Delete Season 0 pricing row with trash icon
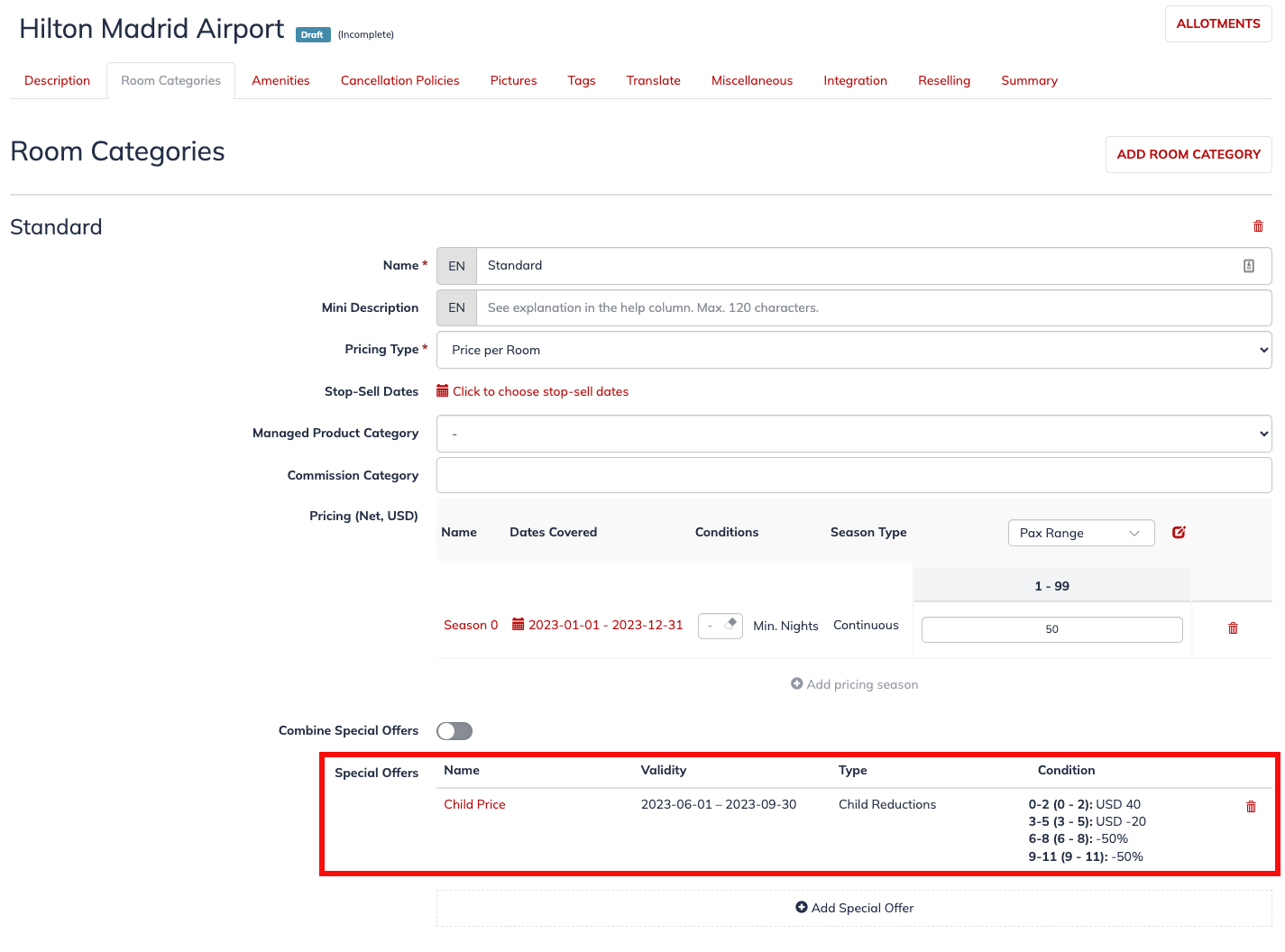Viewport: 1285px width, 952px height. (x=1233, y=628)
